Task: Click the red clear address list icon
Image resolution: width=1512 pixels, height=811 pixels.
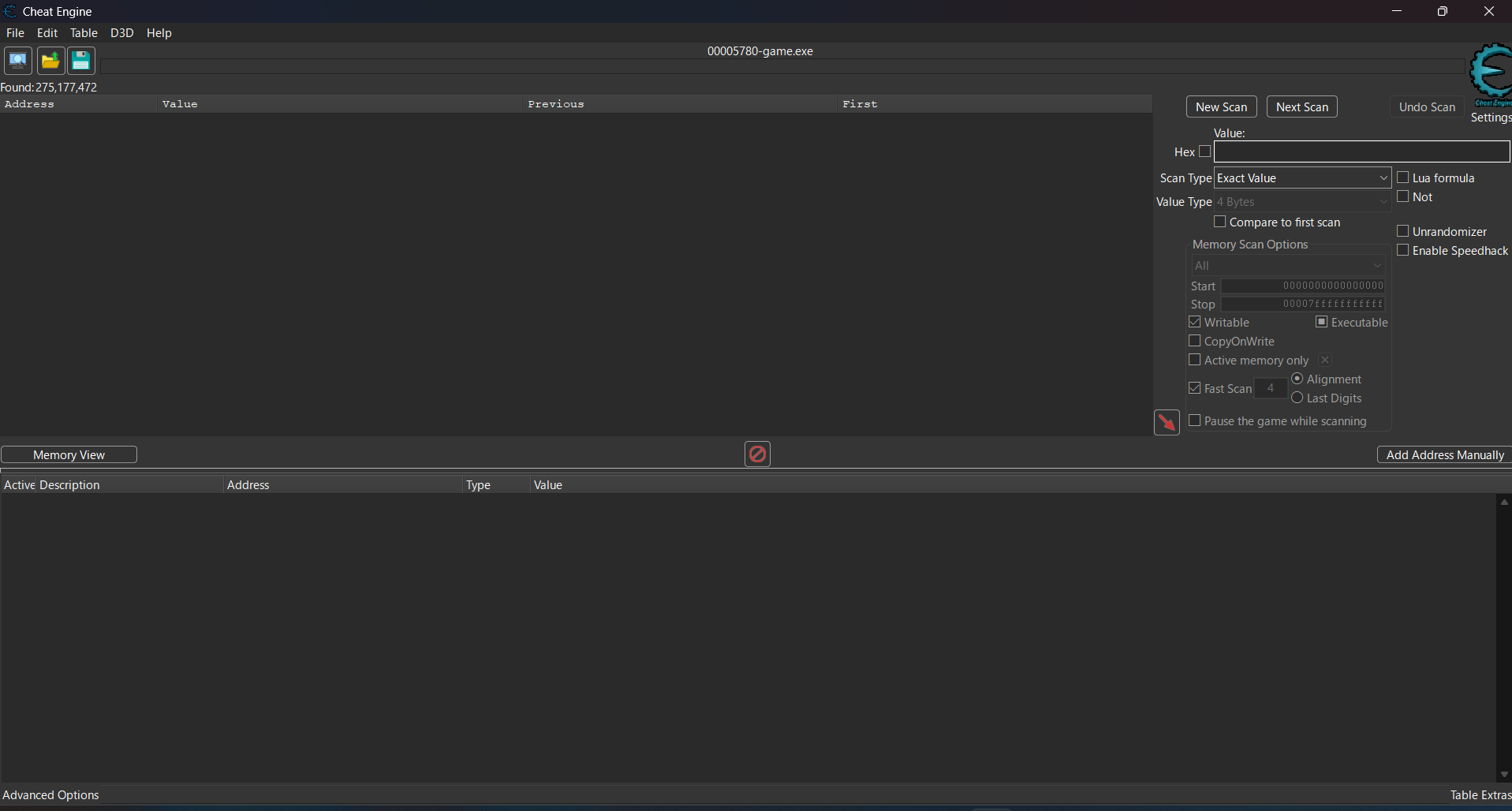Action: 757,454
